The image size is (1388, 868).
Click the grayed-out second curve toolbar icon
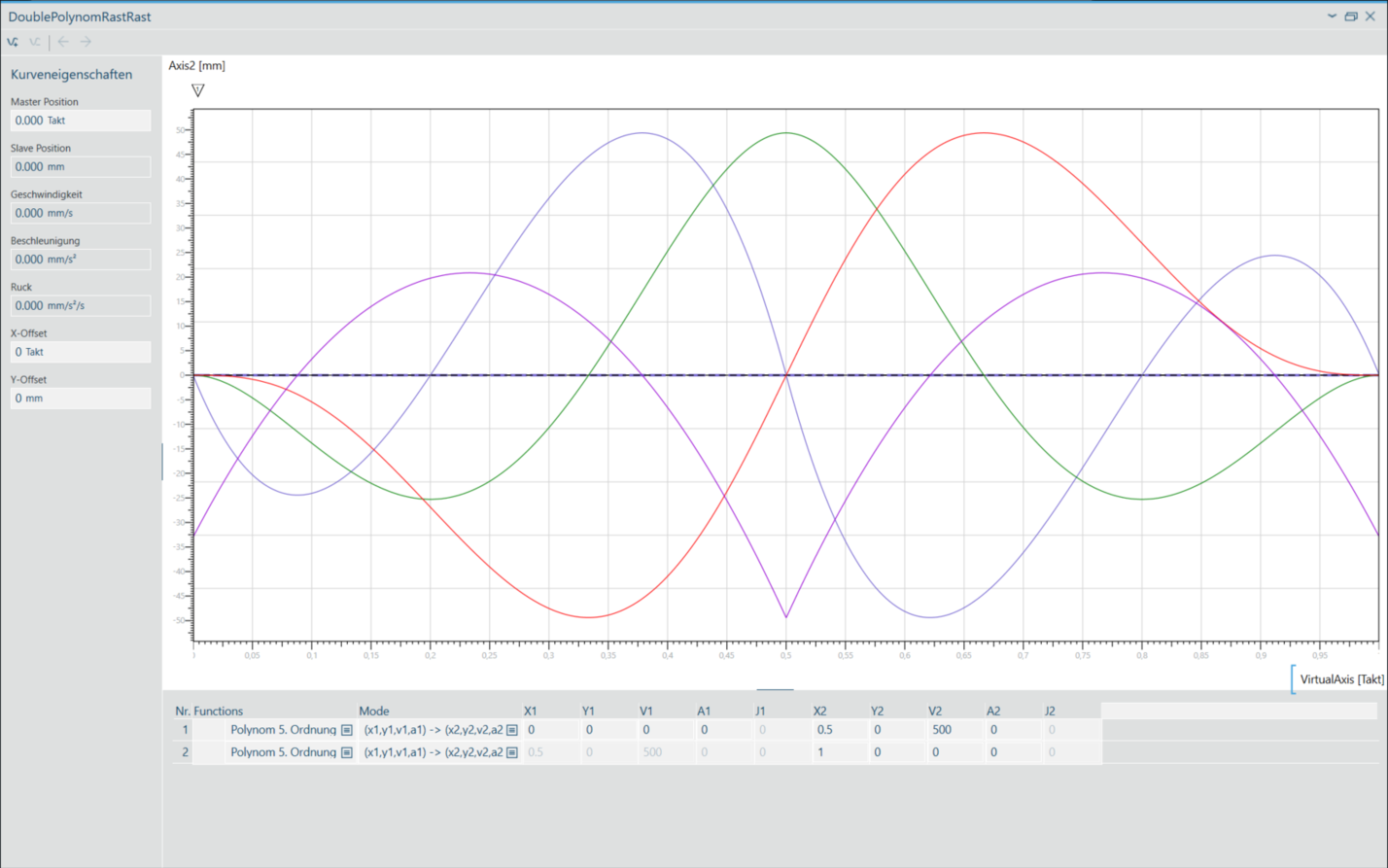pos(35,42)
